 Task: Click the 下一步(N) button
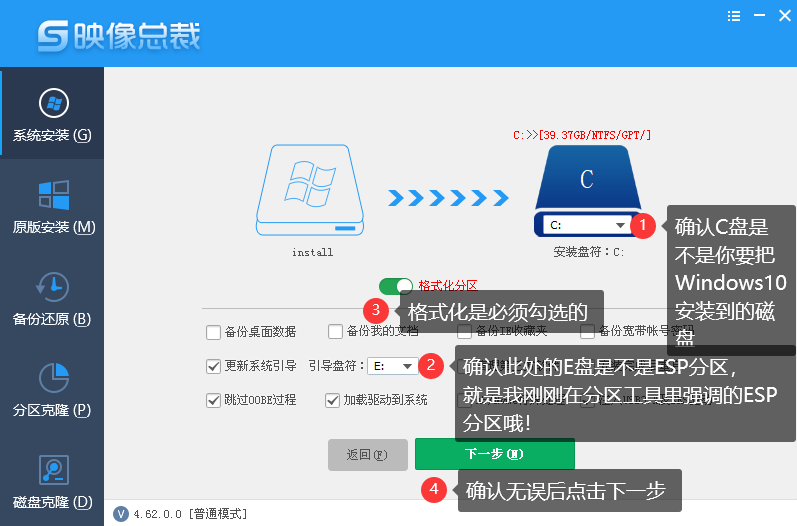coord(495,454)
